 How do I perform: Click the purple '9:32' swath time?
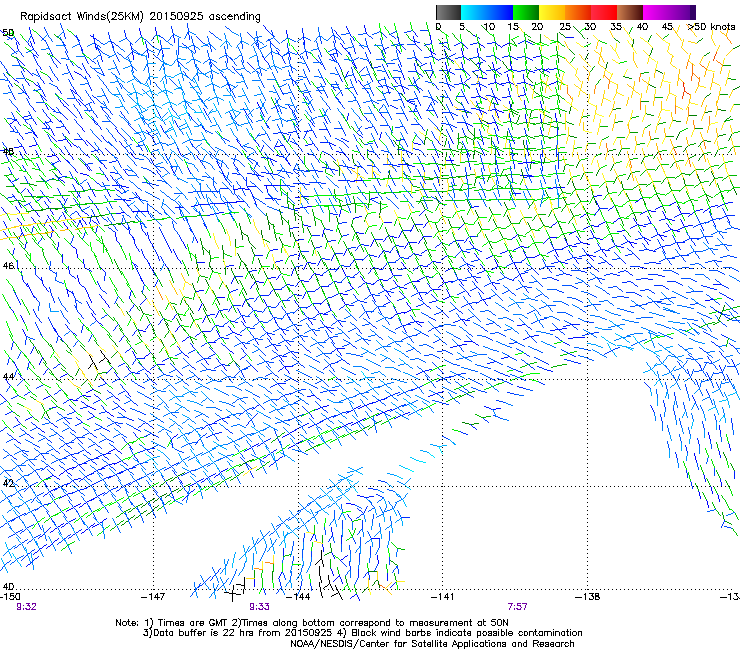(26, 607)
